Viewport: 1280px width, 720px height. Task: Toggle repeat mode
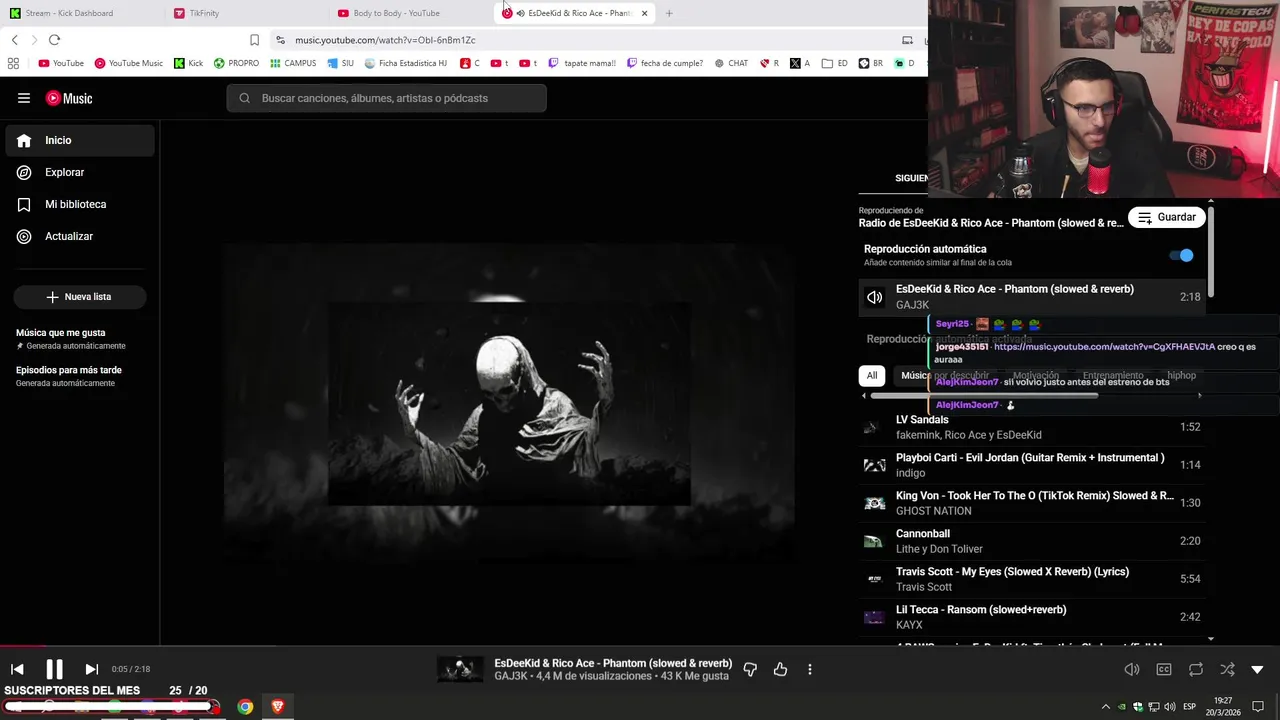pos(1196,669)
